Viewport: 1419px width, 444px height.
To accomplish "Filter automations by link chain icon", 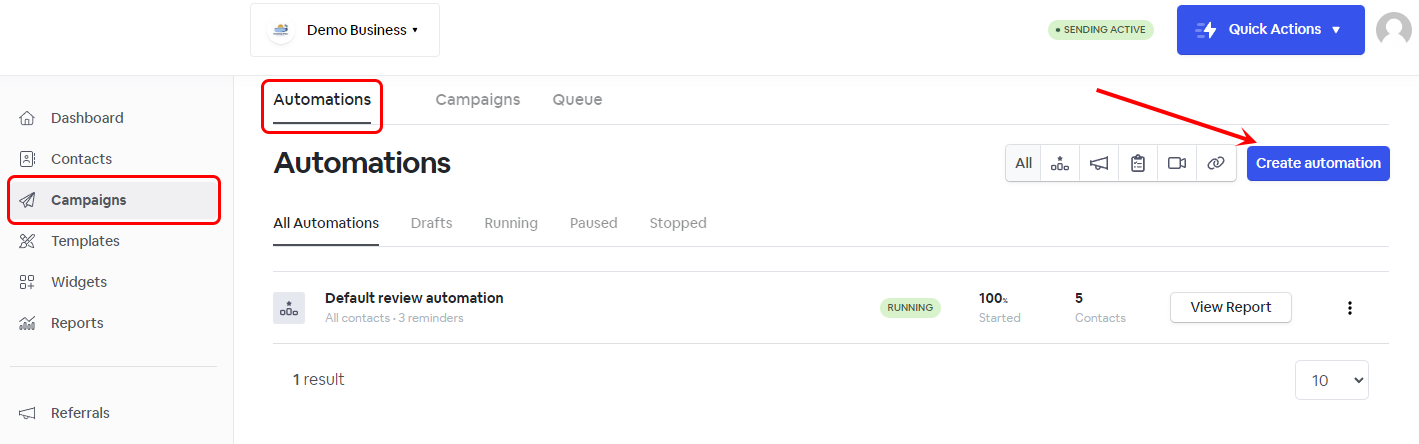I will 1216,163.
